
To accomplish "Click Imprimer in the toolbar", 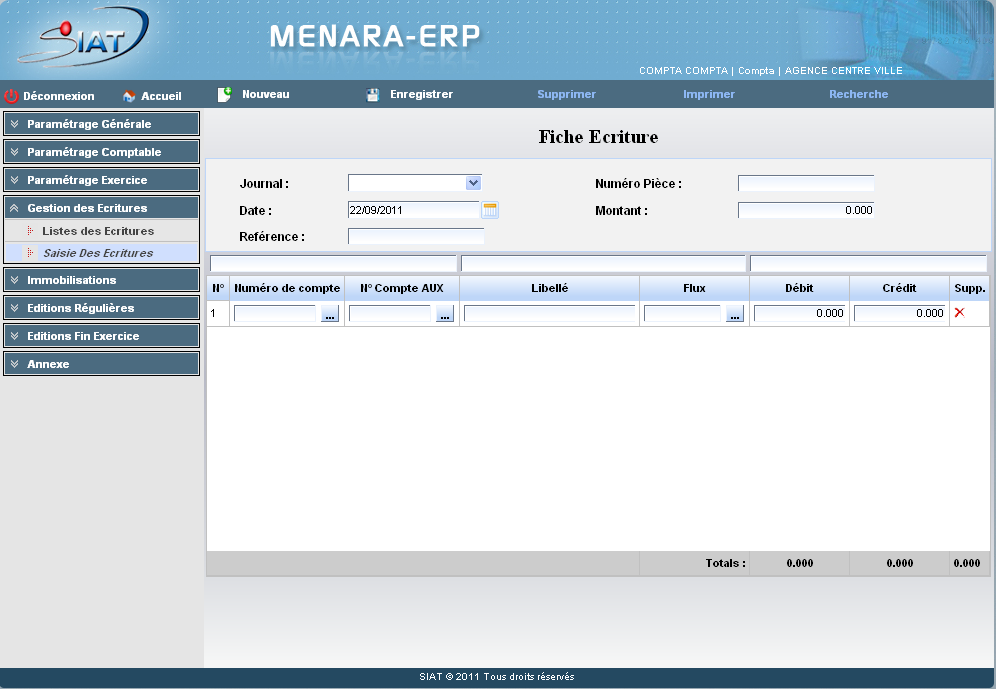I will point(709,94).
